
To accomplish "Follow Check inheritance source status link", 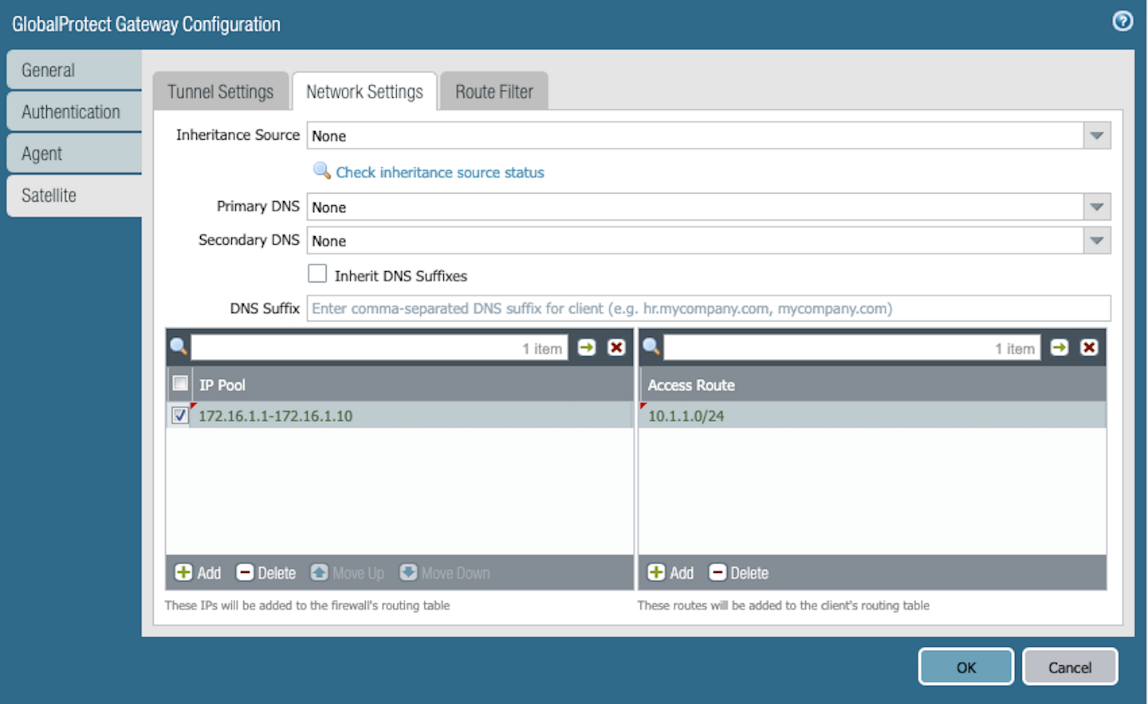I will click(x=439, y=172).
